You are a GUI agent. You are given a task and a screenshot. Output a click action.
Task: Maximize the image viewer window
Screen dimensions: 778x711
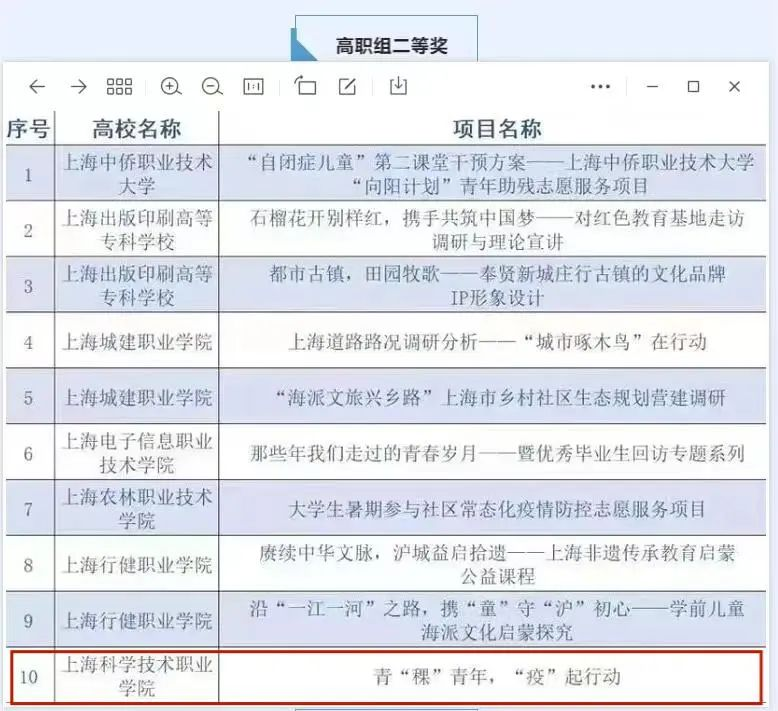pos(692,87)
